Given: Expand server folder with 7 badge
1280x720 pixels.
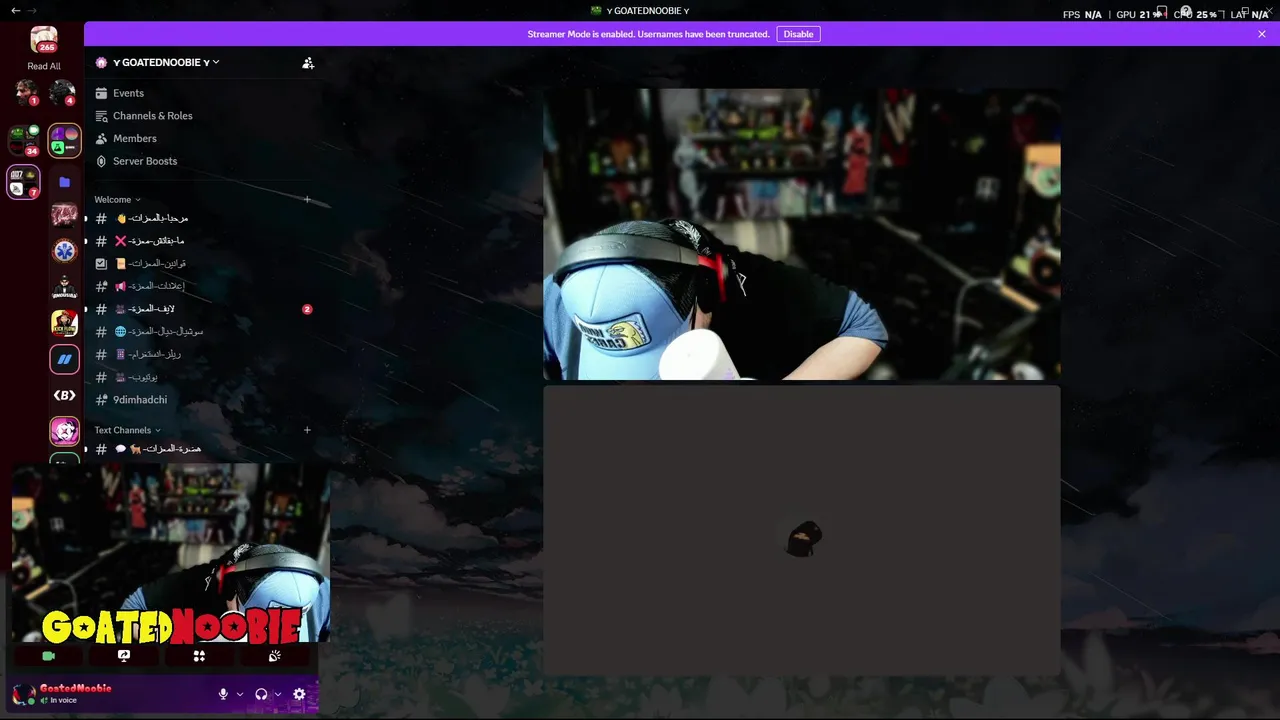Looking at the screenshot, I should pos(23,182).
